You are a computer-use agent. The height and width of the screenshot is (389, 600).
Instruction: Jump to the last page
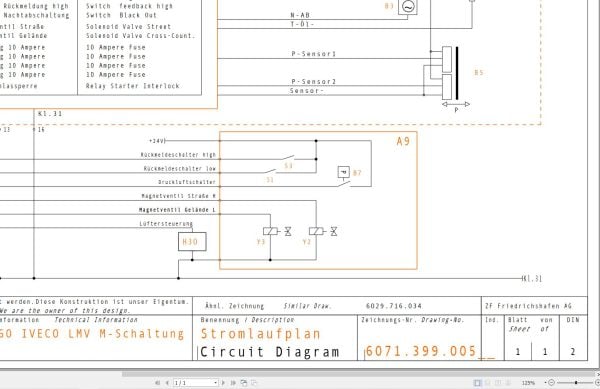click(x=233, y=382)
